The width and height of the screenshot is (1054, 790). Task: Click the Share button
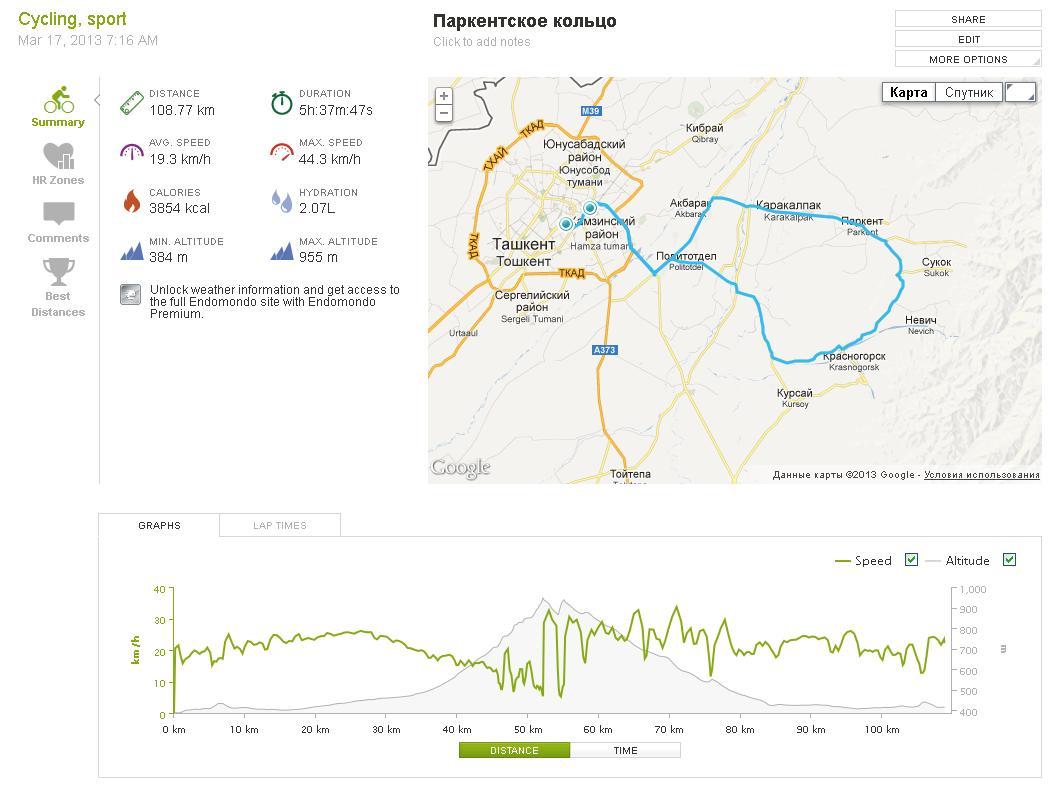coord(968,19)
